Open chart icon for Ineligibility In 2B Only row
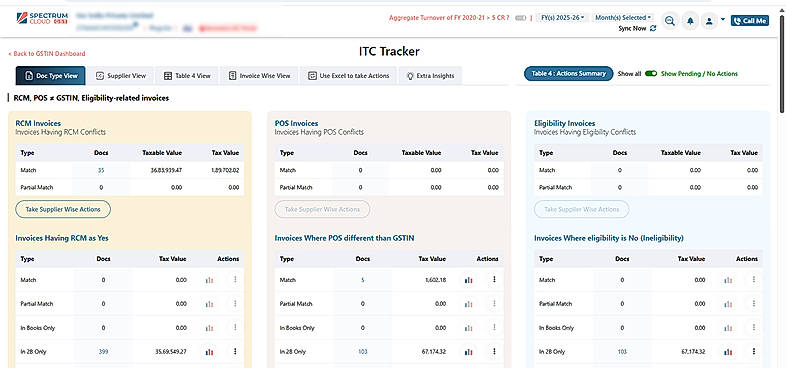The width and height of the screenshot is (786, 368). coord(728,352)
